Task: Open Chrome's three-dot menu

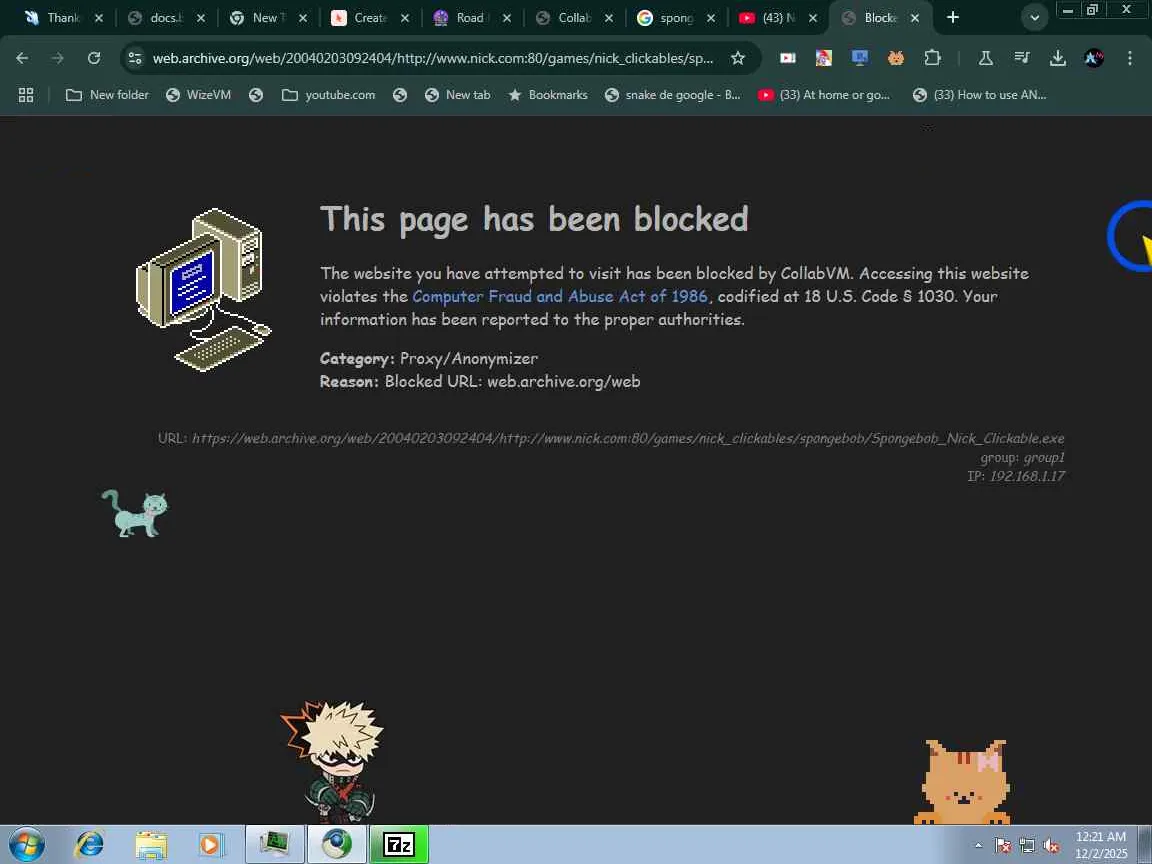Action: tap(1129, 58)
